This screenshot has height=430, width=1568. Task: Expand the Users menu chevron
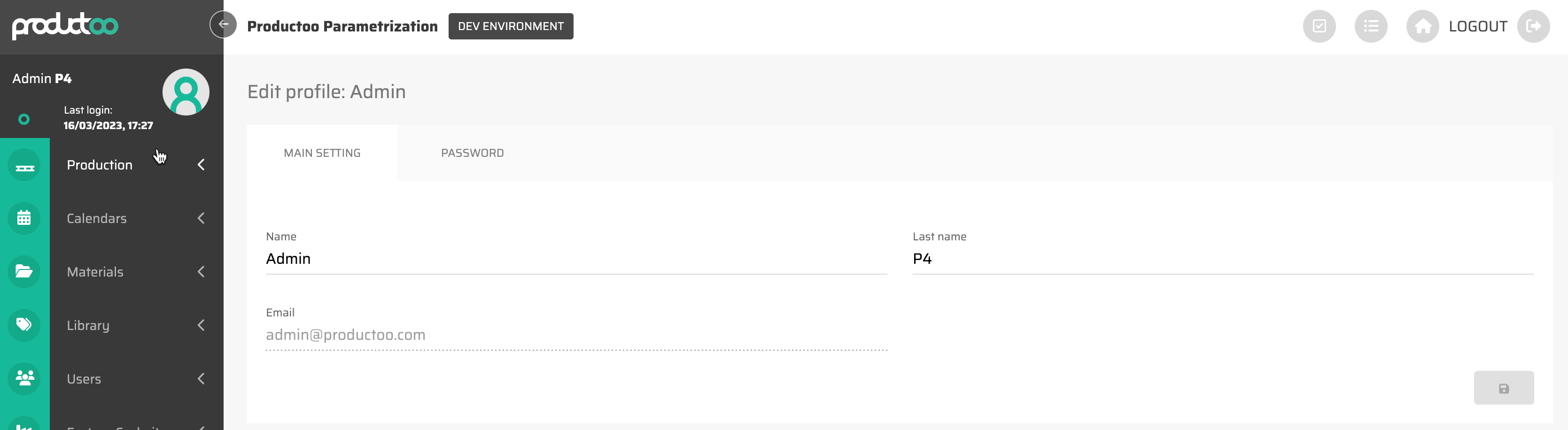pos(201,379)
